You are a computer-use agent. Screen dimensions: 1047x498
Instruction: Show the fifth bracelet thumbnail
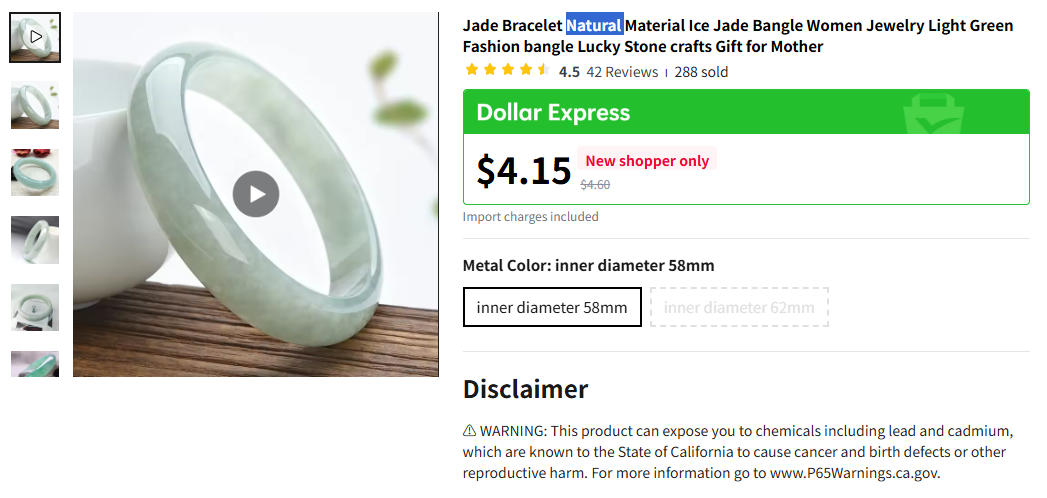click(x=35, y=306)
